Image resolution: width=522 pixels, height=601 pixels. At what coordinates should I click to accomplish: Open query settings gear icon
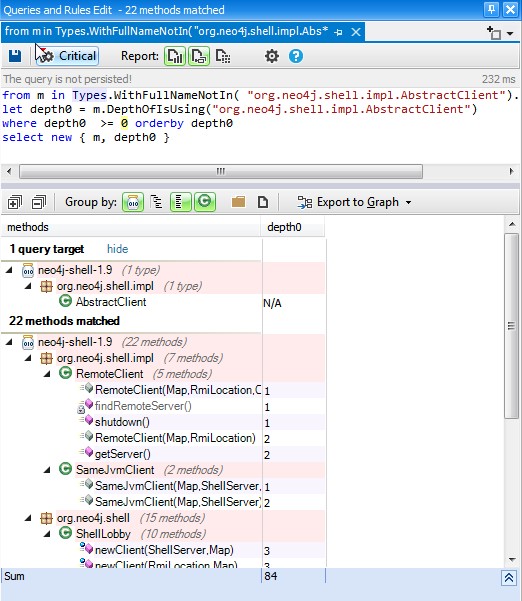272,56
